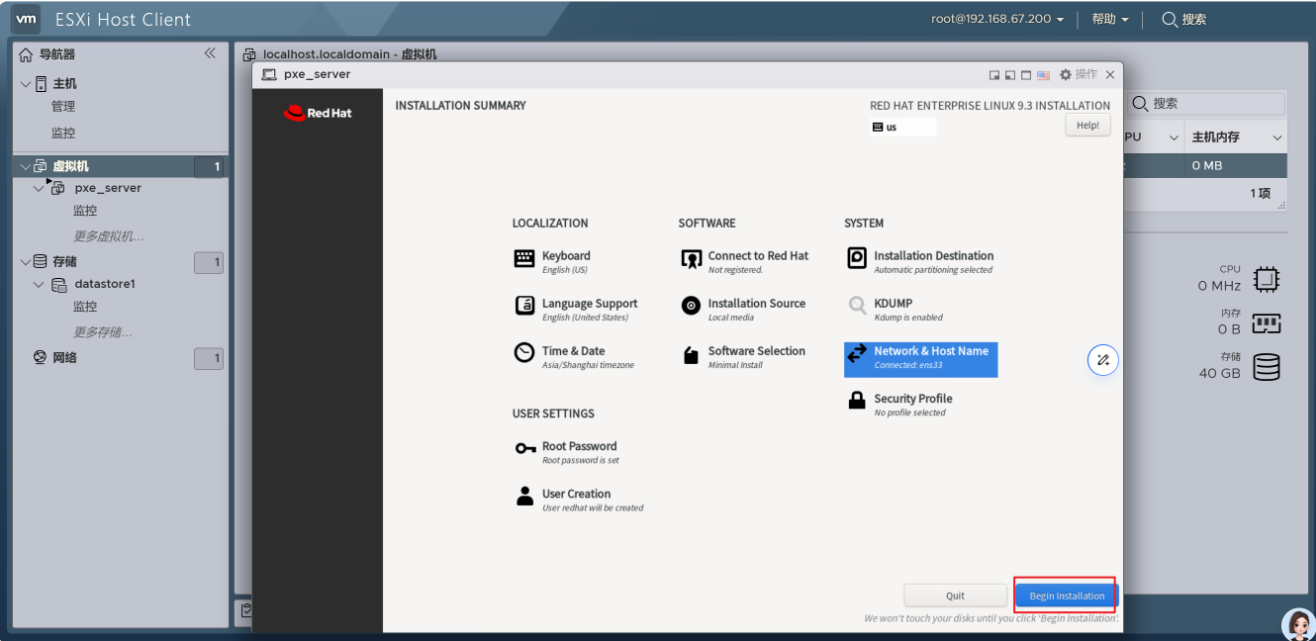The image size is (1316, 641).
Task: Open Language Support settings
Action: [x=575, y=309]
